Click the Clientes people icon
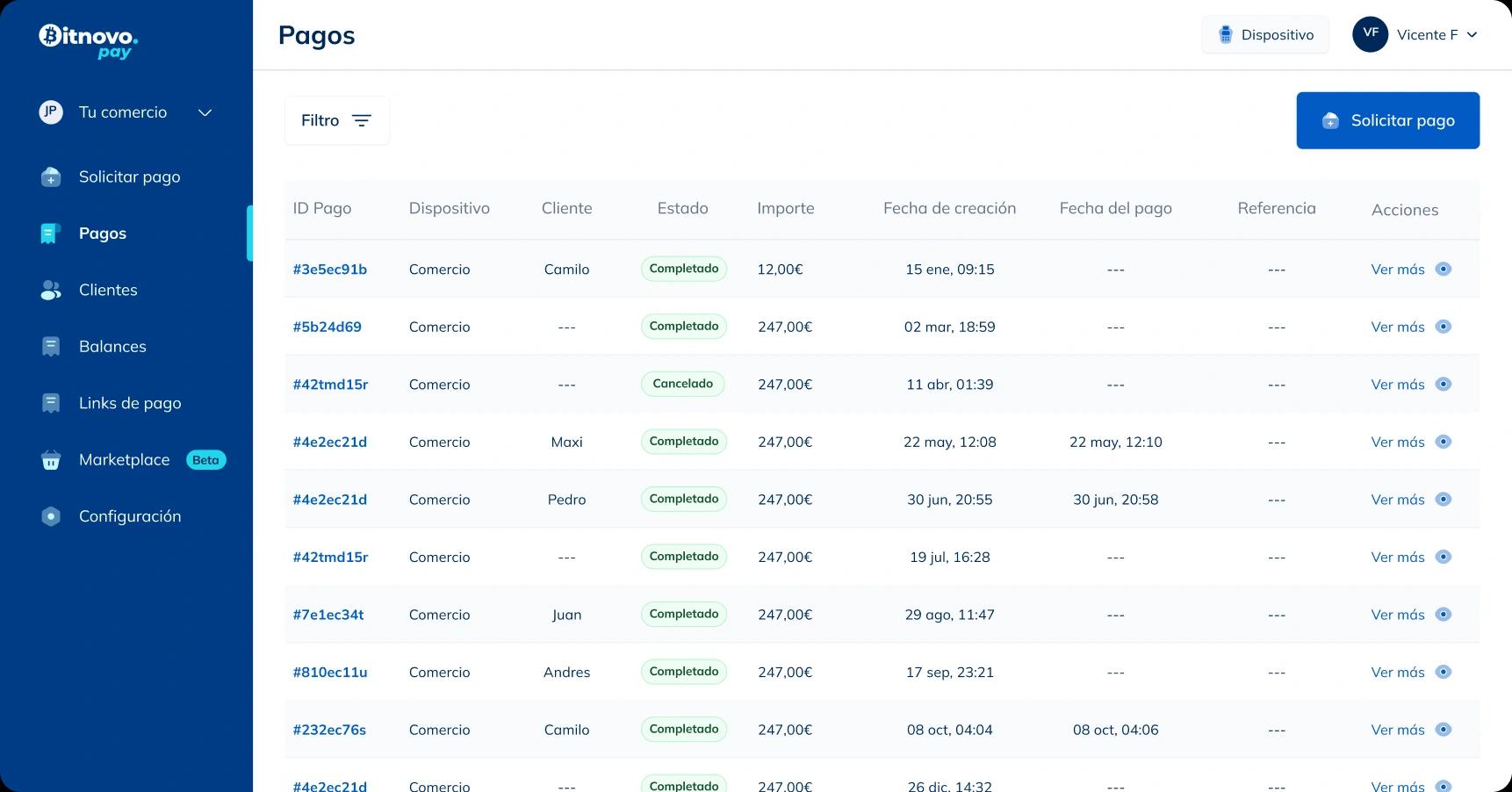The height and width of the screenshot is (792, 1512). (x=50, y=290)
